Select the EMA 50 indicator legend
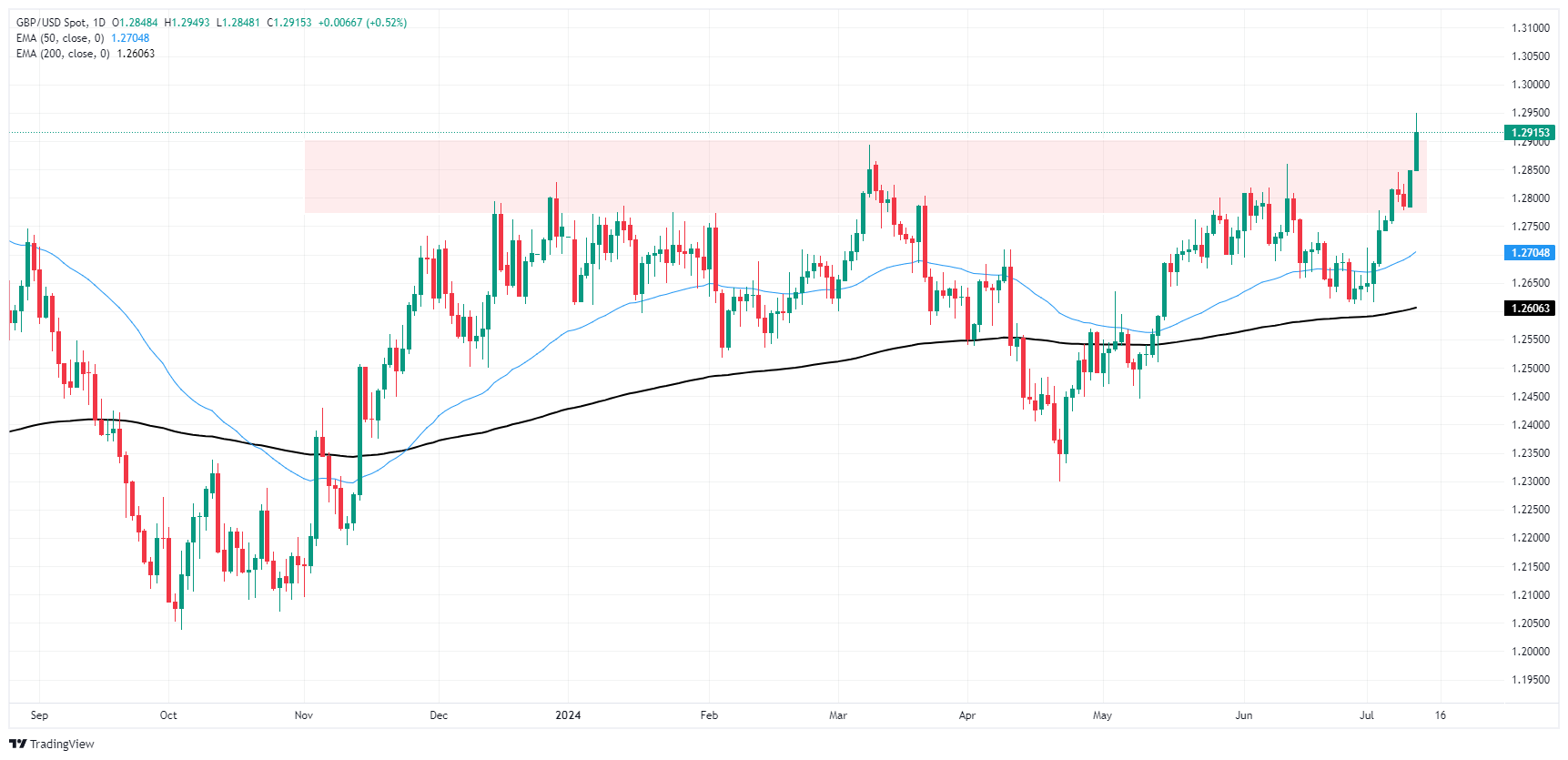The height and width of the screenshot is (760, 1568). (x=60, y=38)
